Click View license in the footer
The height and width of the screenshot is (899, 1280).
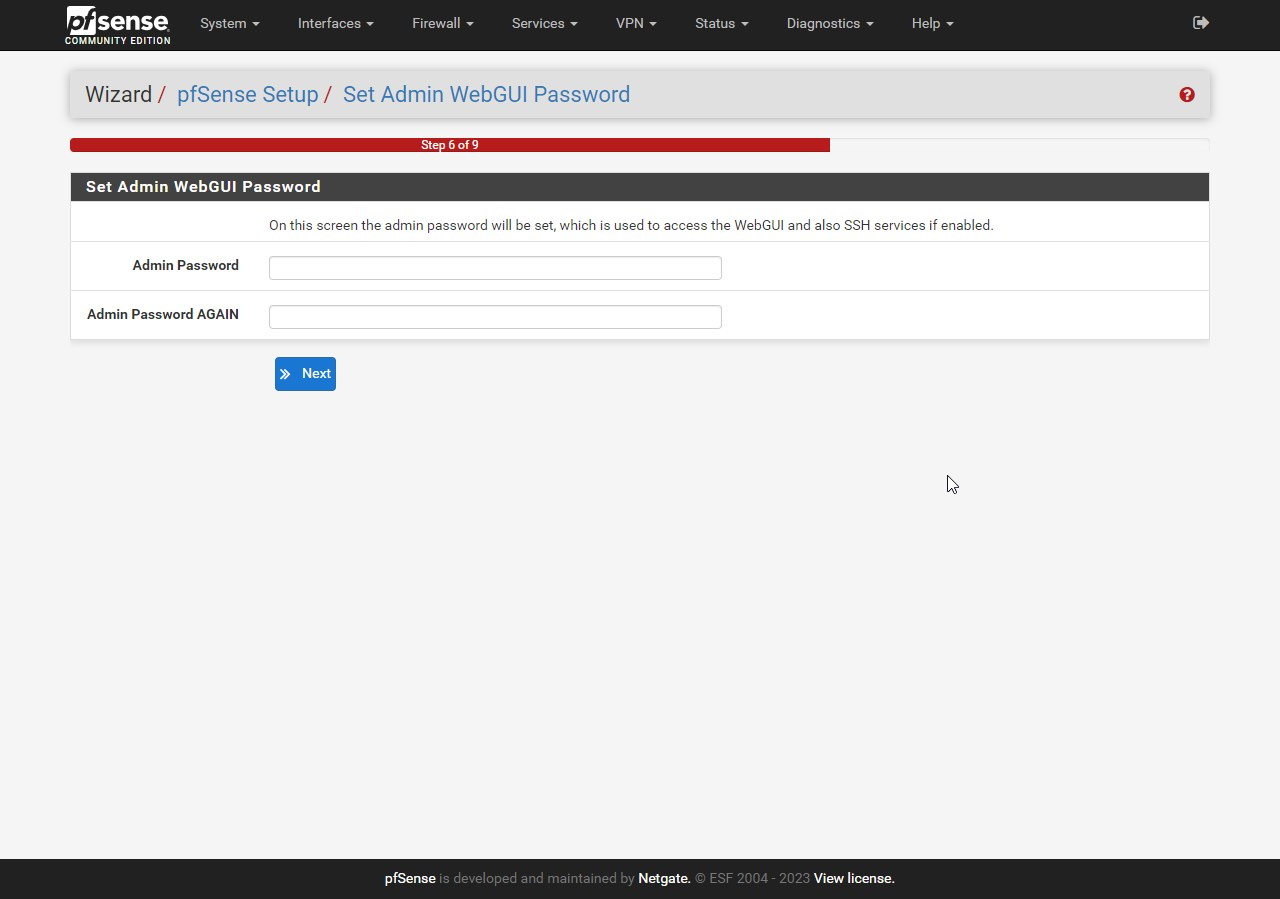pos(854,878)
